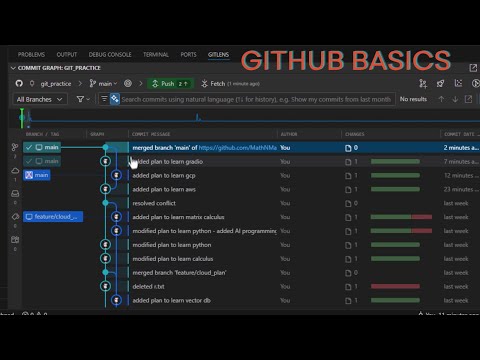Select the top local main branch label

(x=42, y=147)
